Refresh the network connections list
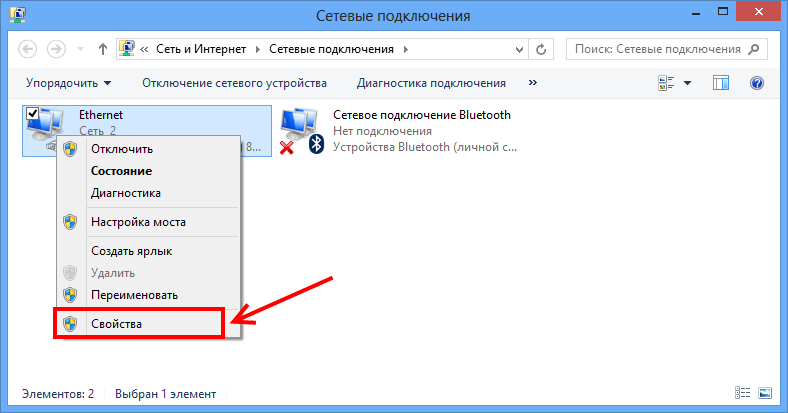The width and height of the screenshot is (788, 413). click(x=542, y=49)
